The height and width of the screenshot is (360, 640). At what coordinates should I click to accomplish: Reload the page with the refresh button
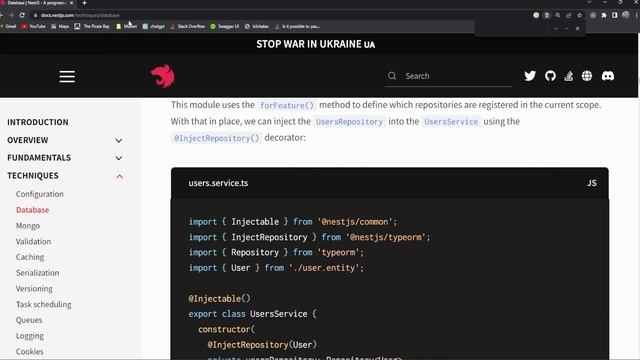point(22,15)
